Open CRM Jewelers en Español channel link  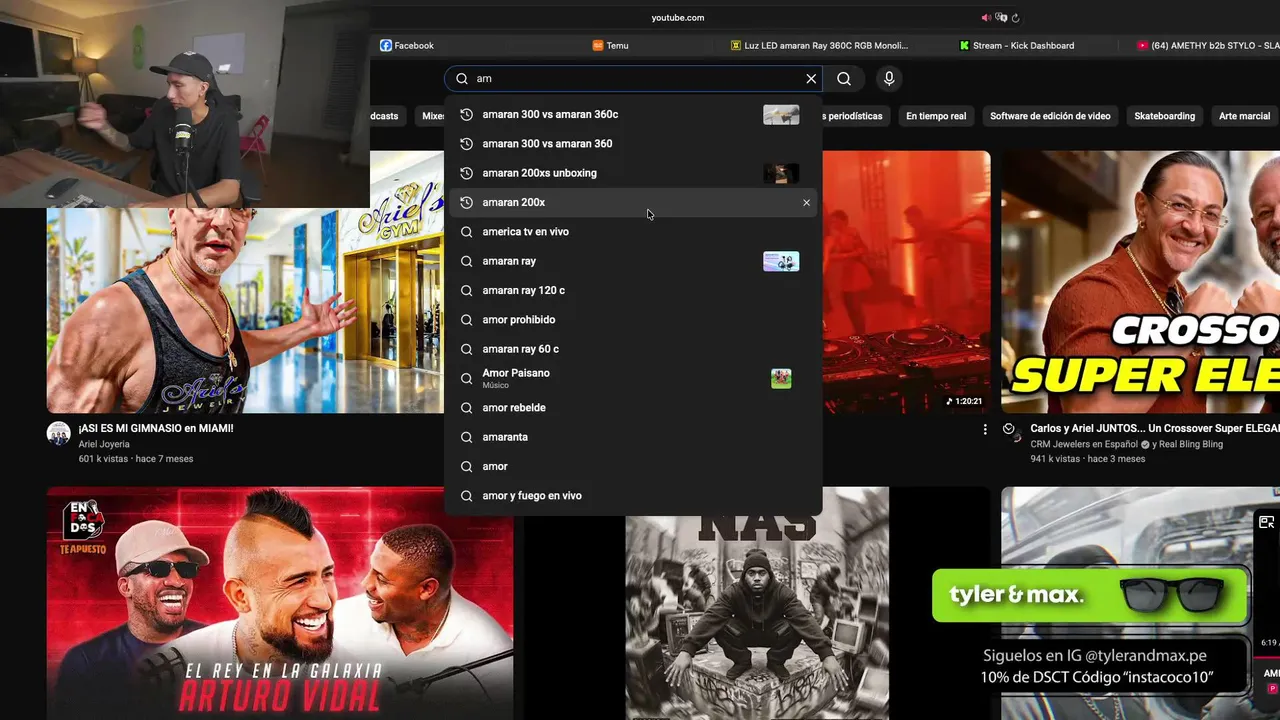[1084, 444]
